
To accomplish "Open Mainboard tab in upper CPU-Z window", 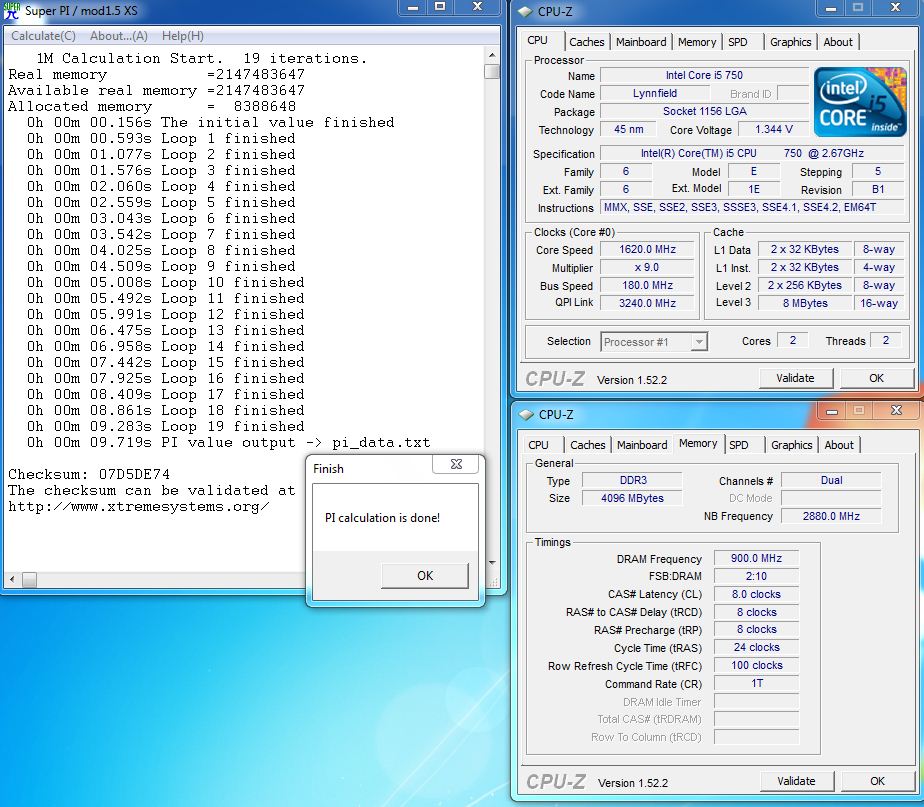I will point(641,42).
